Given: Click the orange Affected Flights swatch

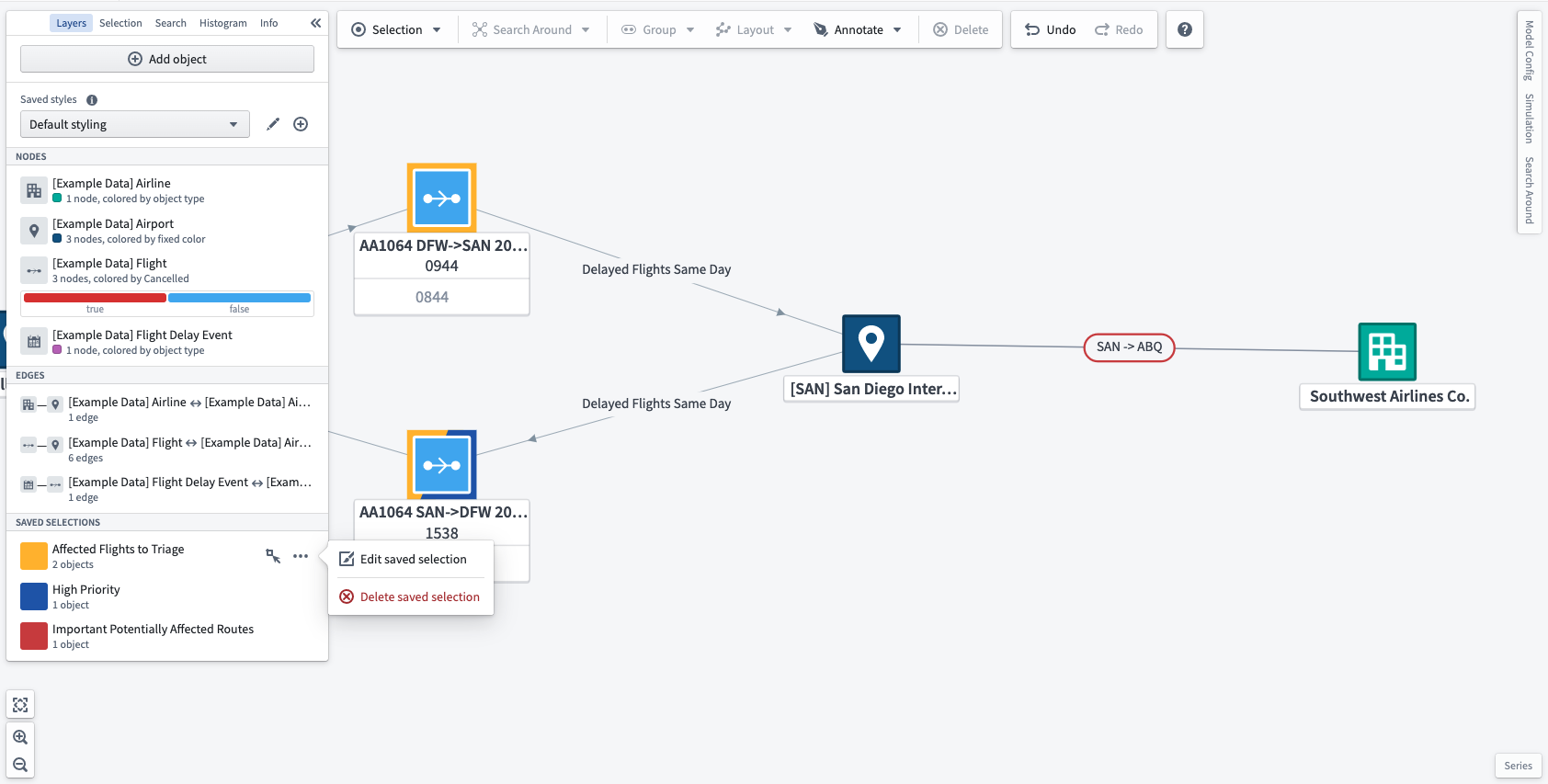Looking at the screenshot, I should 34,556.
